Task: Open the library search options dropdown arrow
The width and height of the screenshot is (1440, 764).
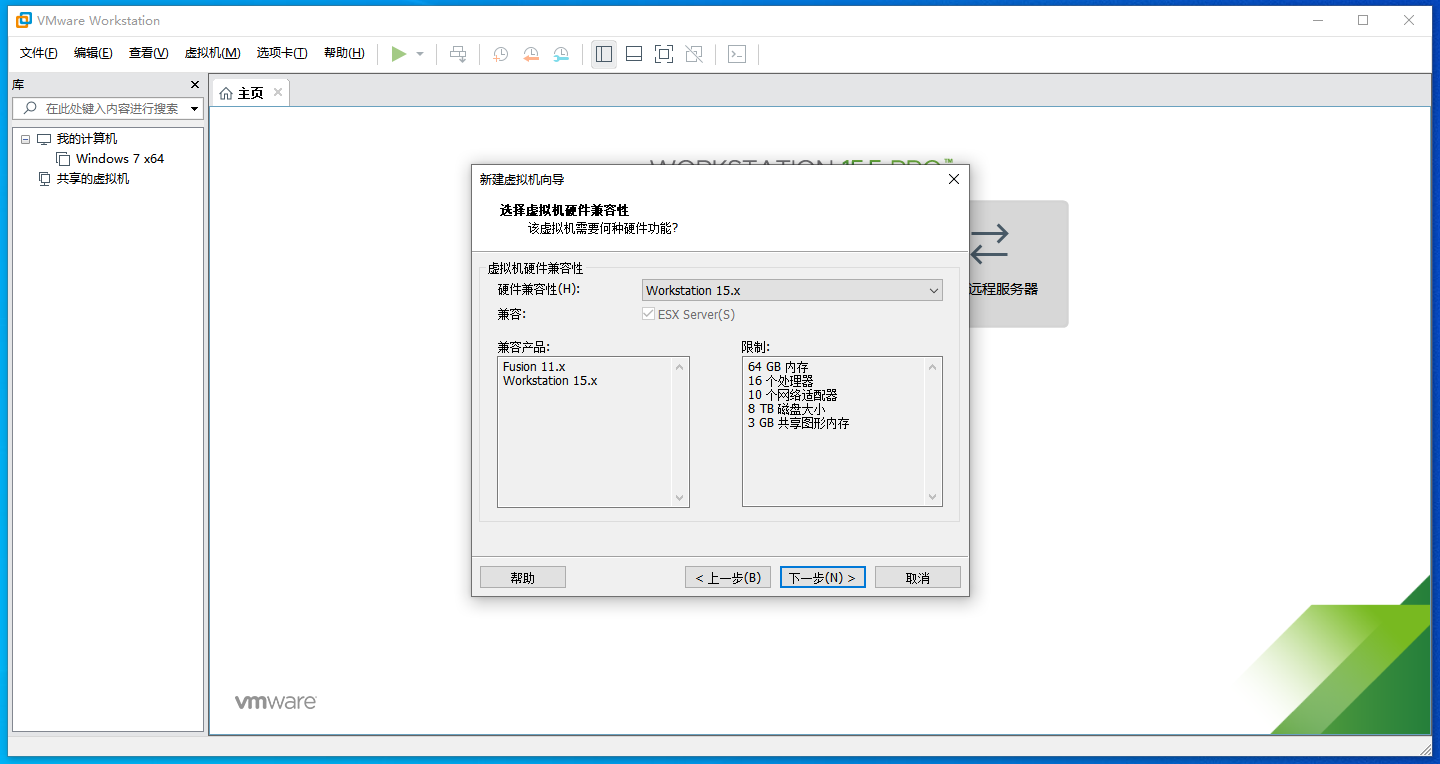Action: click(x=194, y=108)
